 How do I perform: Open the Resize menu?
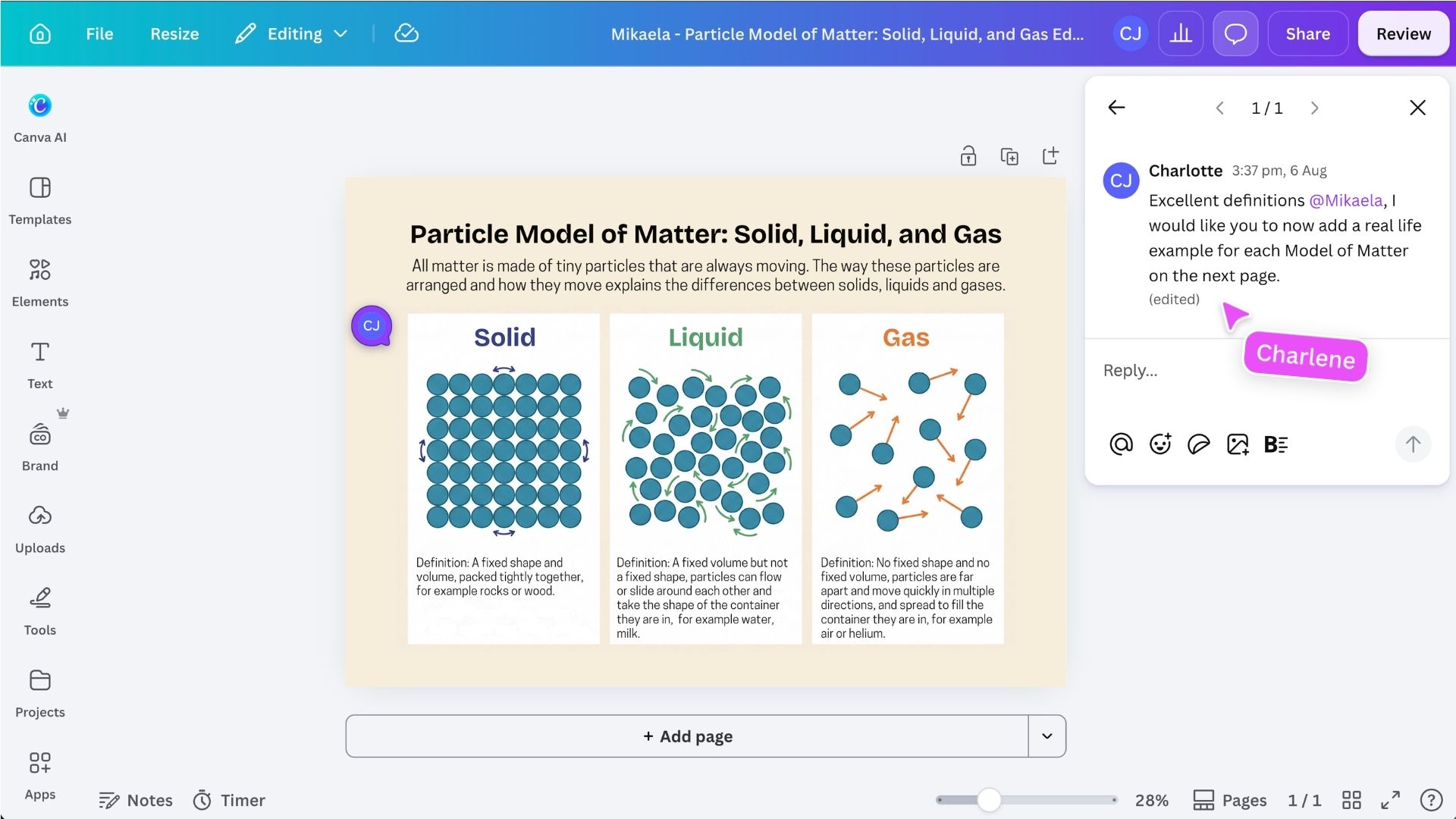tap(174, 34)
